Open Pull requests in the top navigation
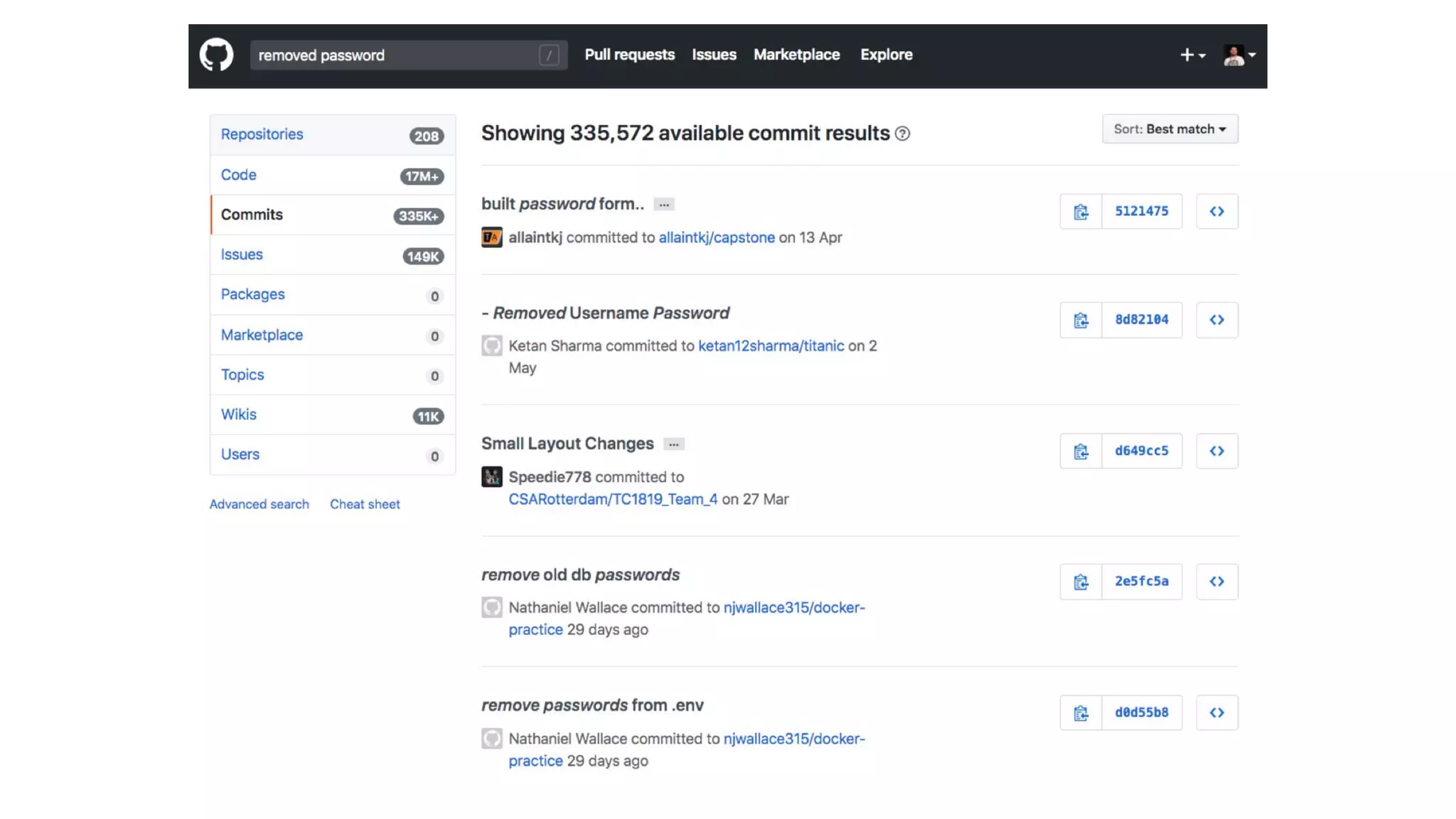 [629, 55]
